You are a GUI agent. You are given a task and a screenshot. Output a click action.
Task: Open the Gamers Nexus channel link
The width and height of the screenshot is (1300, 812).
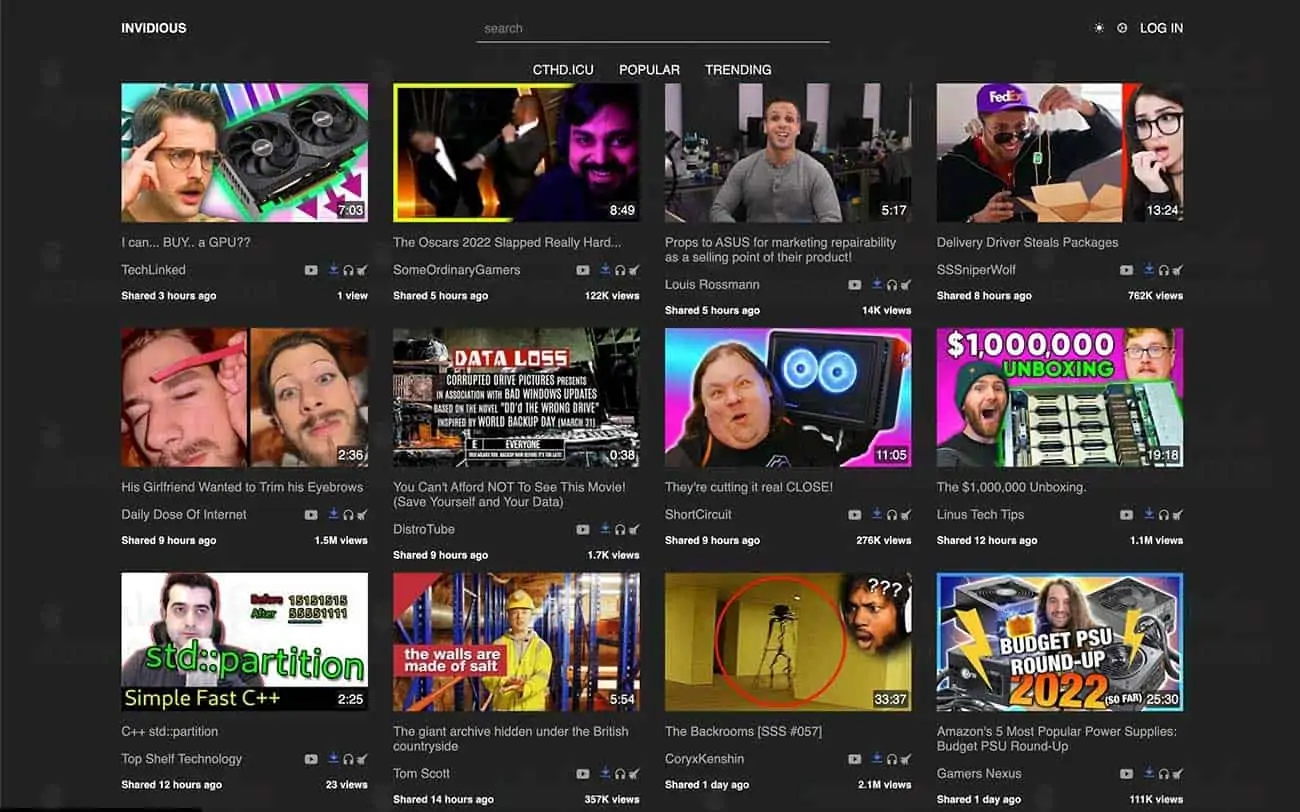click(979, 774)
